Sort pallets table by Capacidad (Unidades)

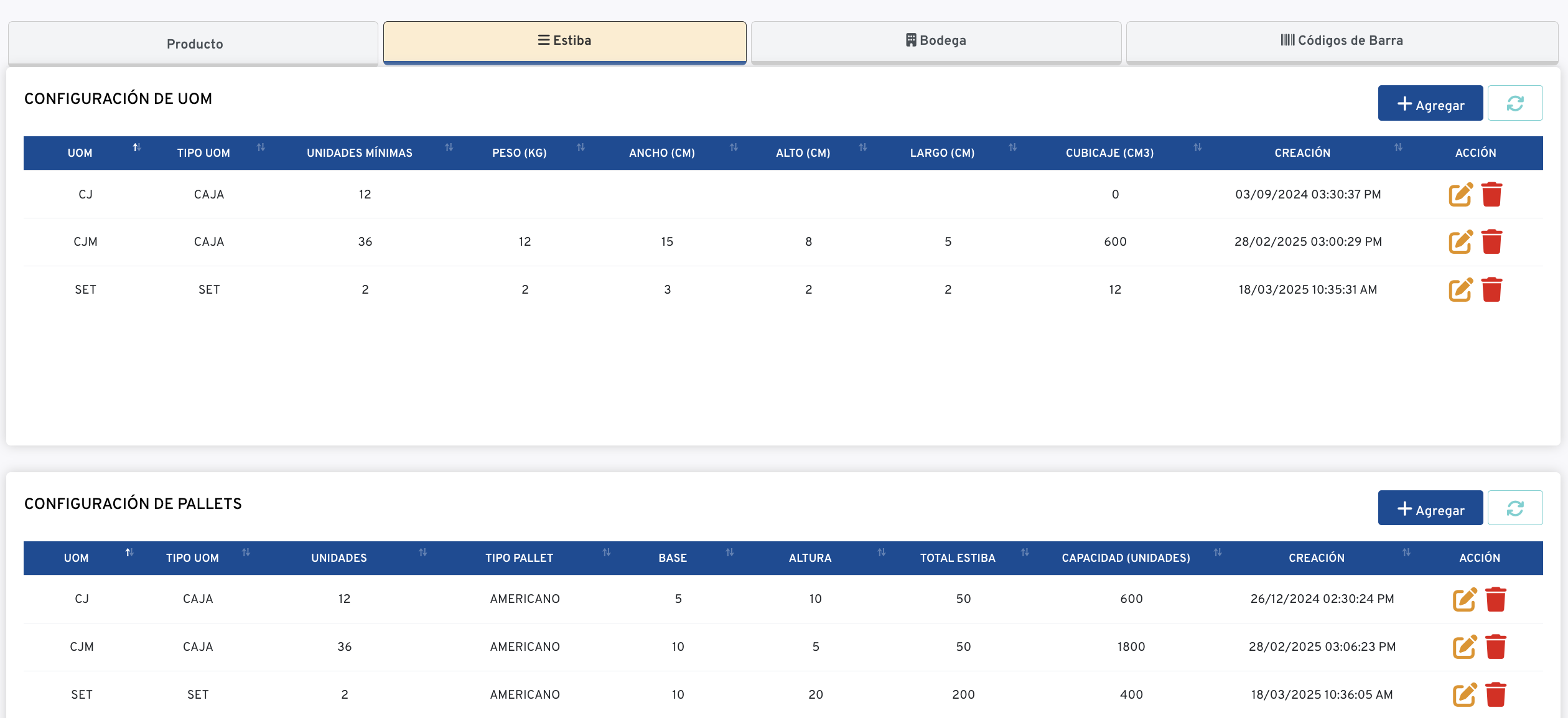point(1218,552)
